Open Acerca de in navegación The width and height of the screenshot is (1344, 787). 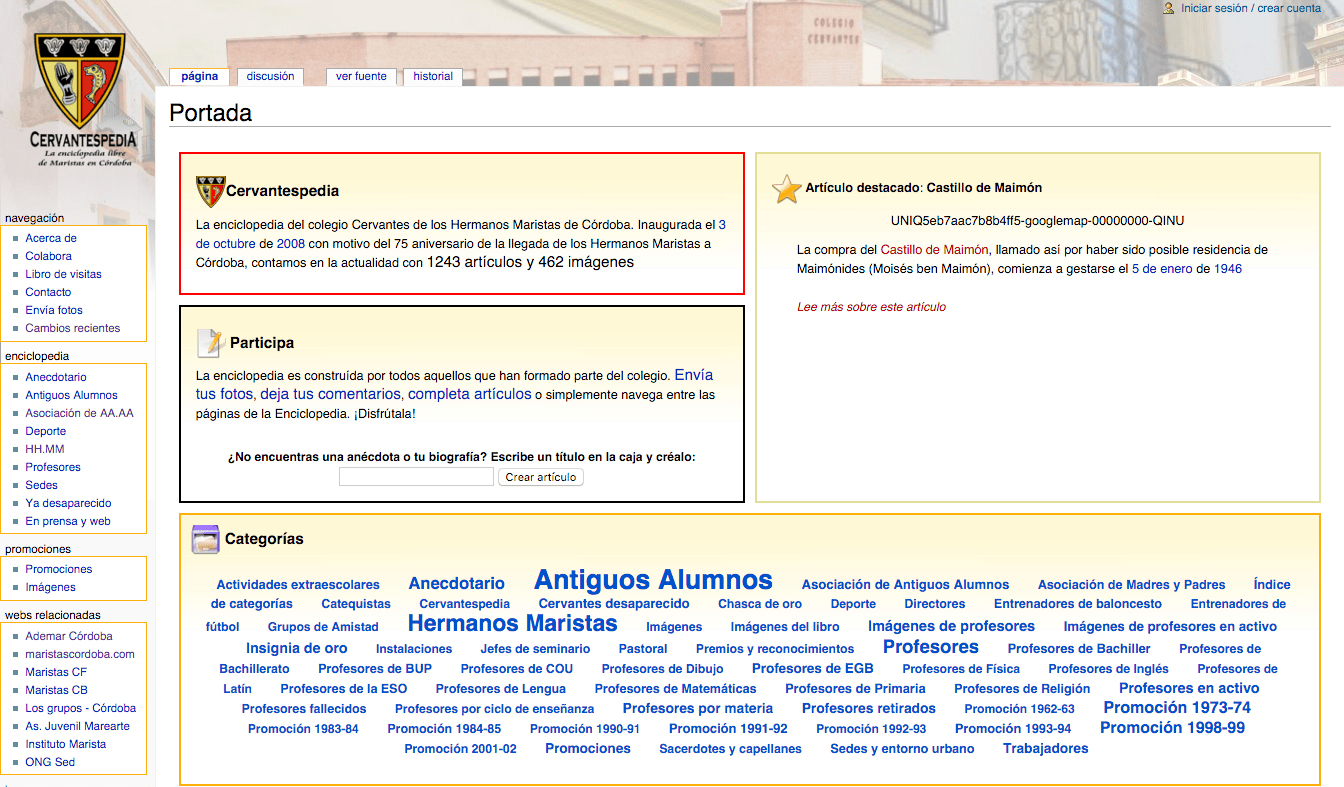51,238
